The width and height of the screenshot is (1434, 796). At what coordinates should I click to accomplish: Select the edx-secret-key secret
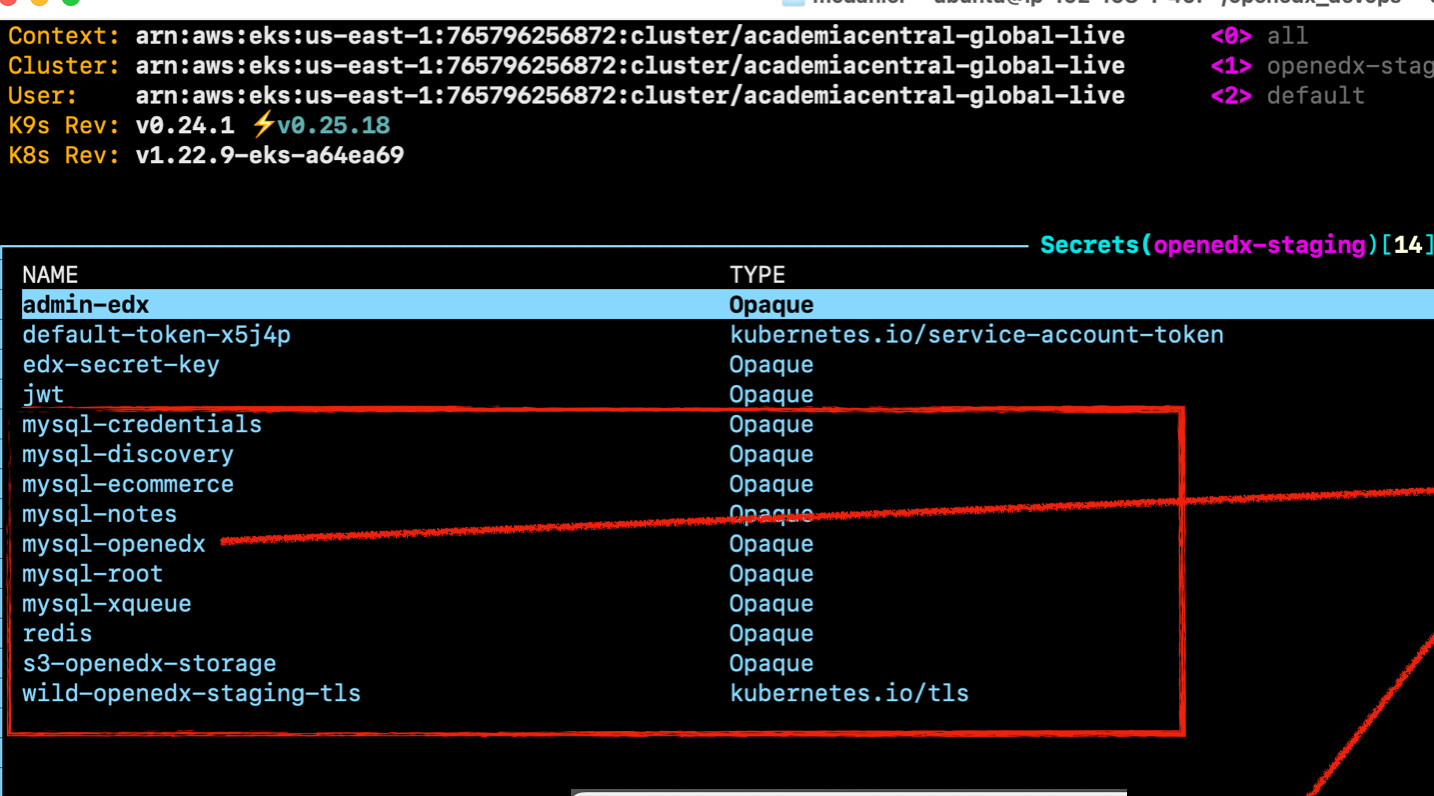tap(120, 364)
